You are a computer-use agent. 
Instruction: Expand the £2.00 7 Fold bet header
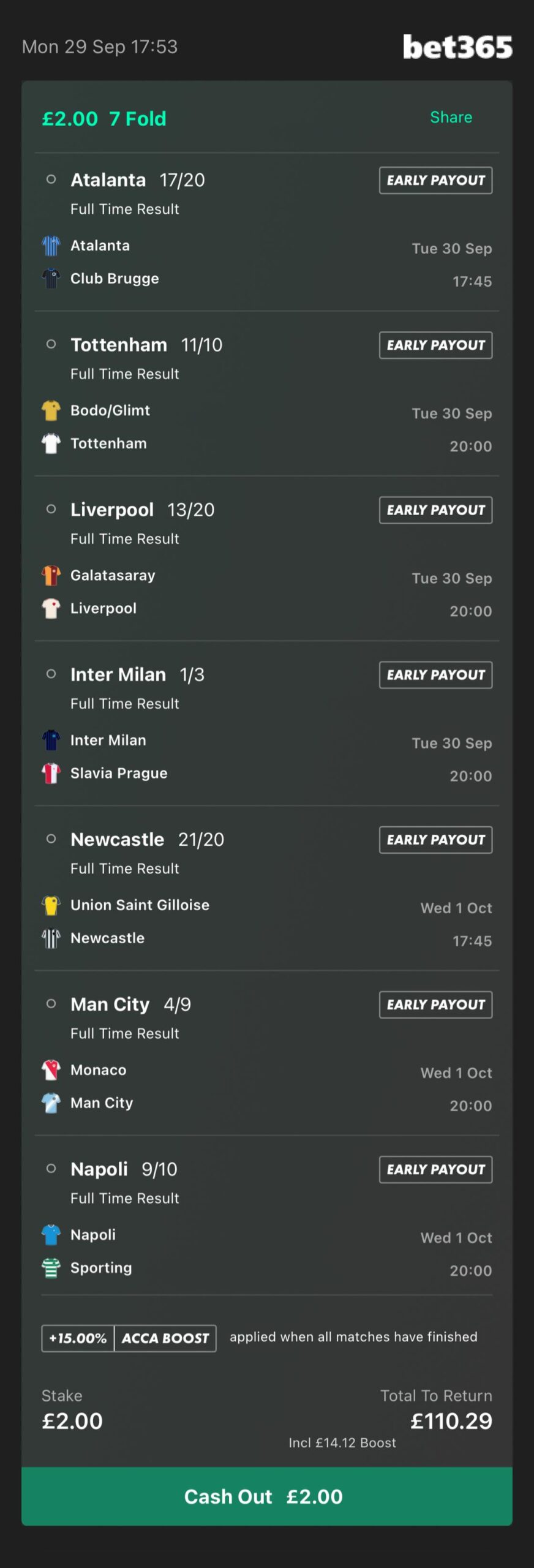(x=104, y=118)
